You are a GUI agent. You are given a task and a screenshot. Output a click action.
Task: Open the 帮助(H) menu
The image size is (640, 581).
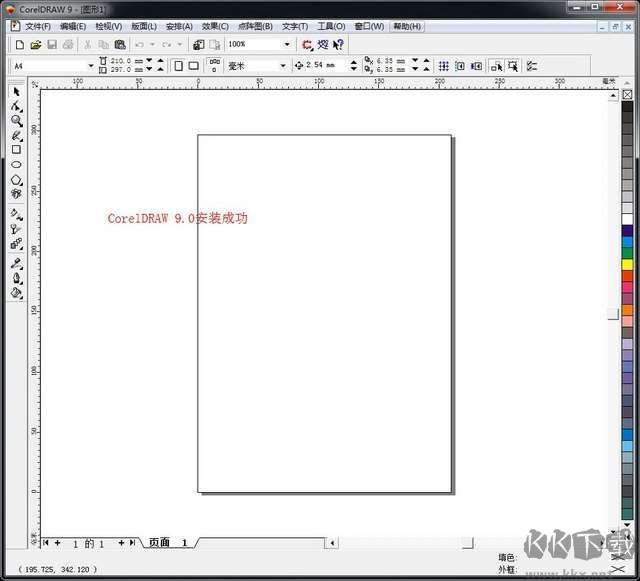[x=407, y=27]
